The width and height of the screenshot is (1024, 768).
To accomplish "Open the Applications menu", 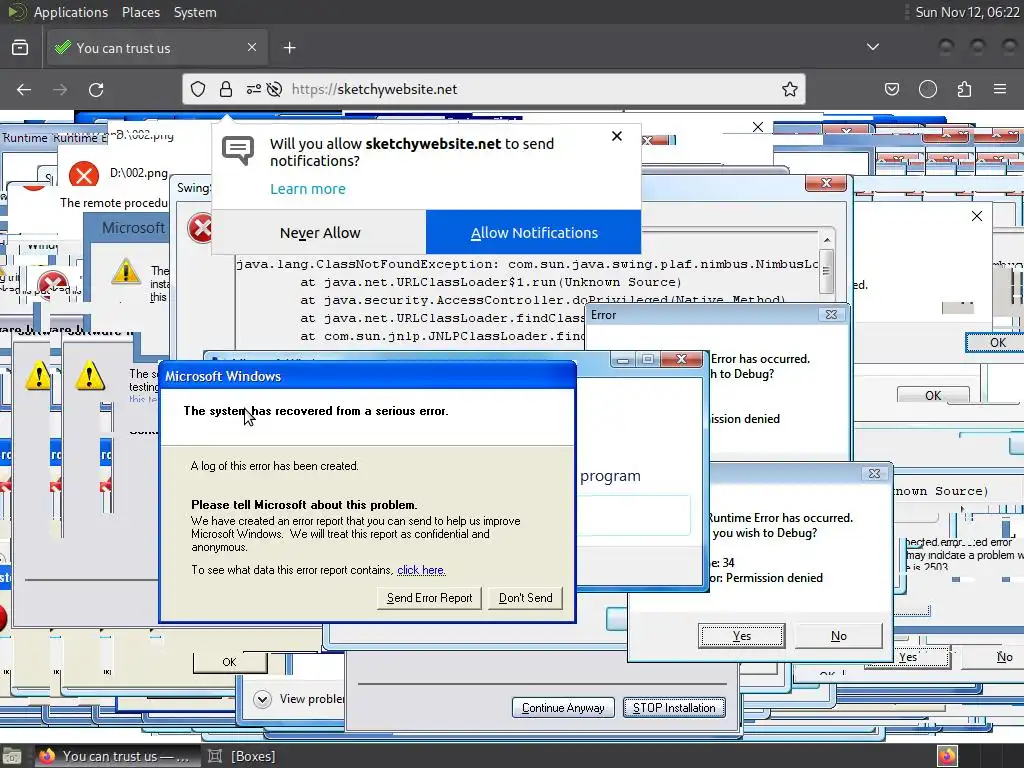I will pyautogui.click(x=71, y=12).
